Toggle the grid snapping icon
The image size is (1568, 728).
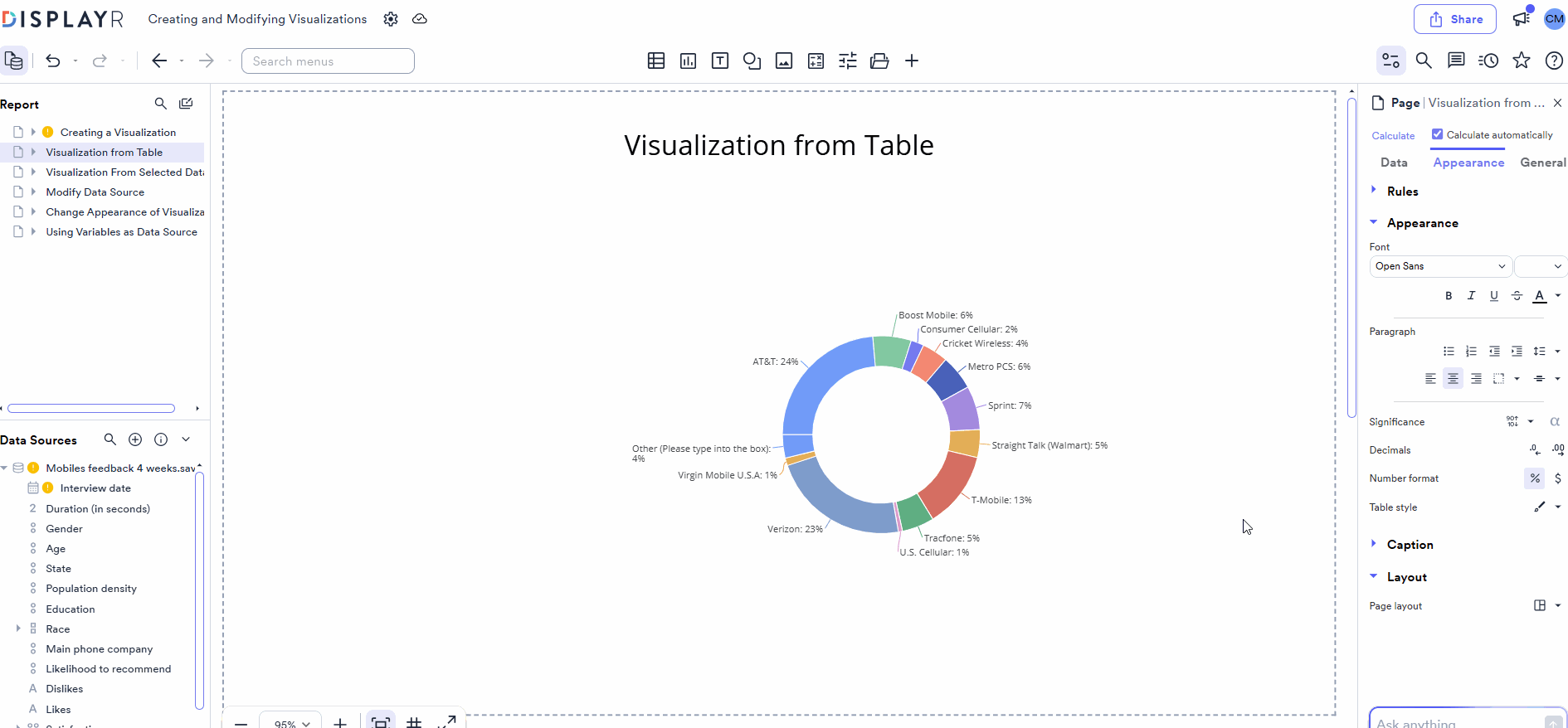[x=414, y=722]
